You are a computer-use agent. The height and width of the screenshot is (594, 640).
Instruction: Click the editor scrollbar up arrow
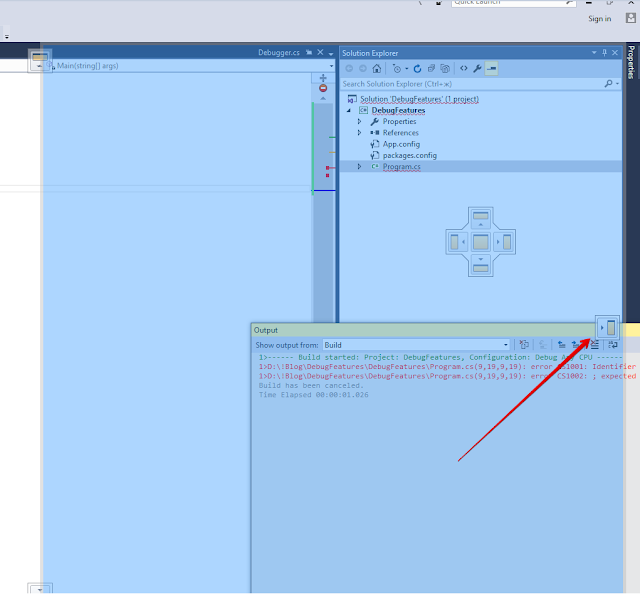[323, 98]
